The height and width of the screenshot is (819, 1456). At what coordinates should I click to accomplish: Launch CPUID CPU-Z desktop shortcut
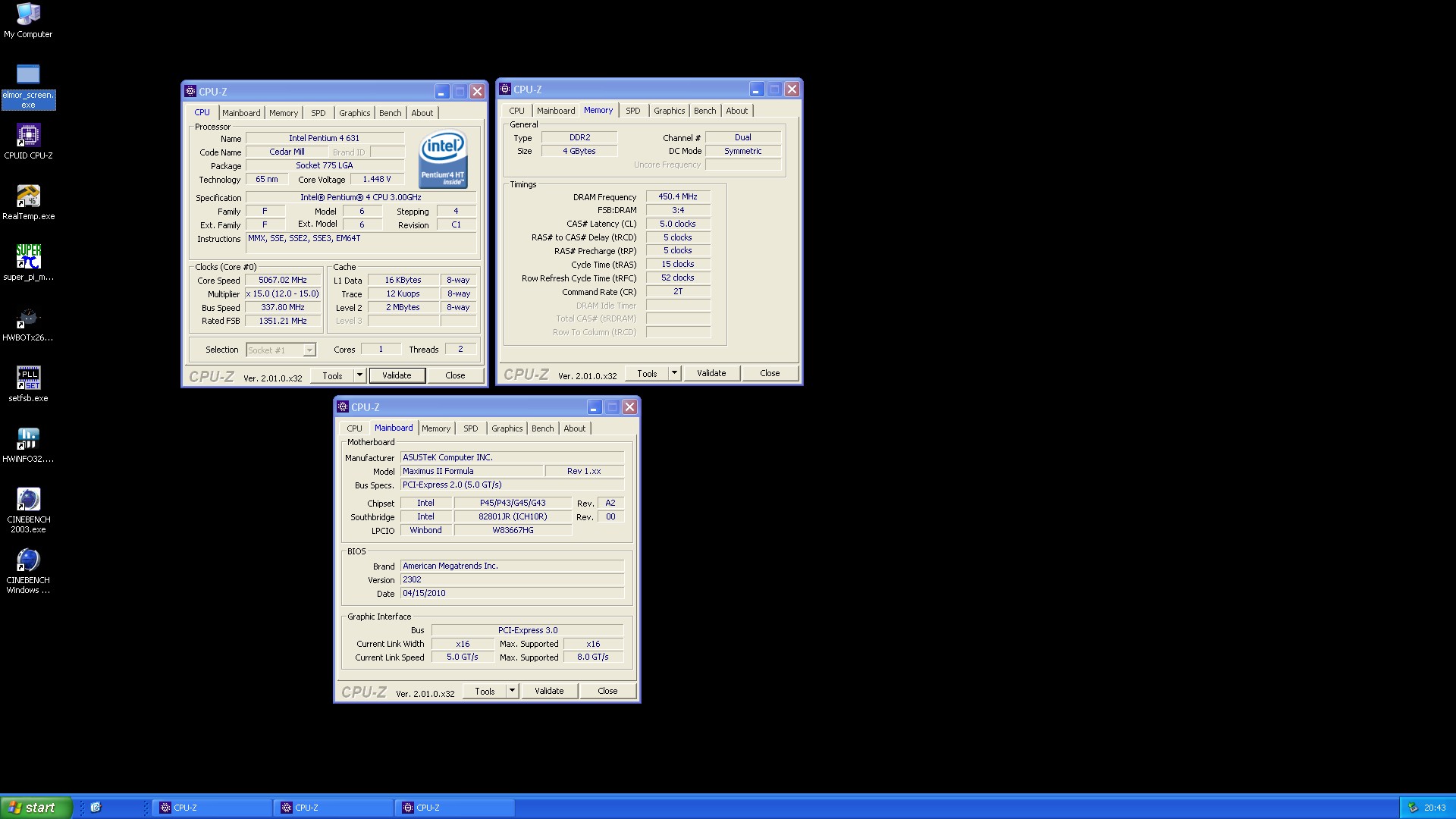click(28, 141)
